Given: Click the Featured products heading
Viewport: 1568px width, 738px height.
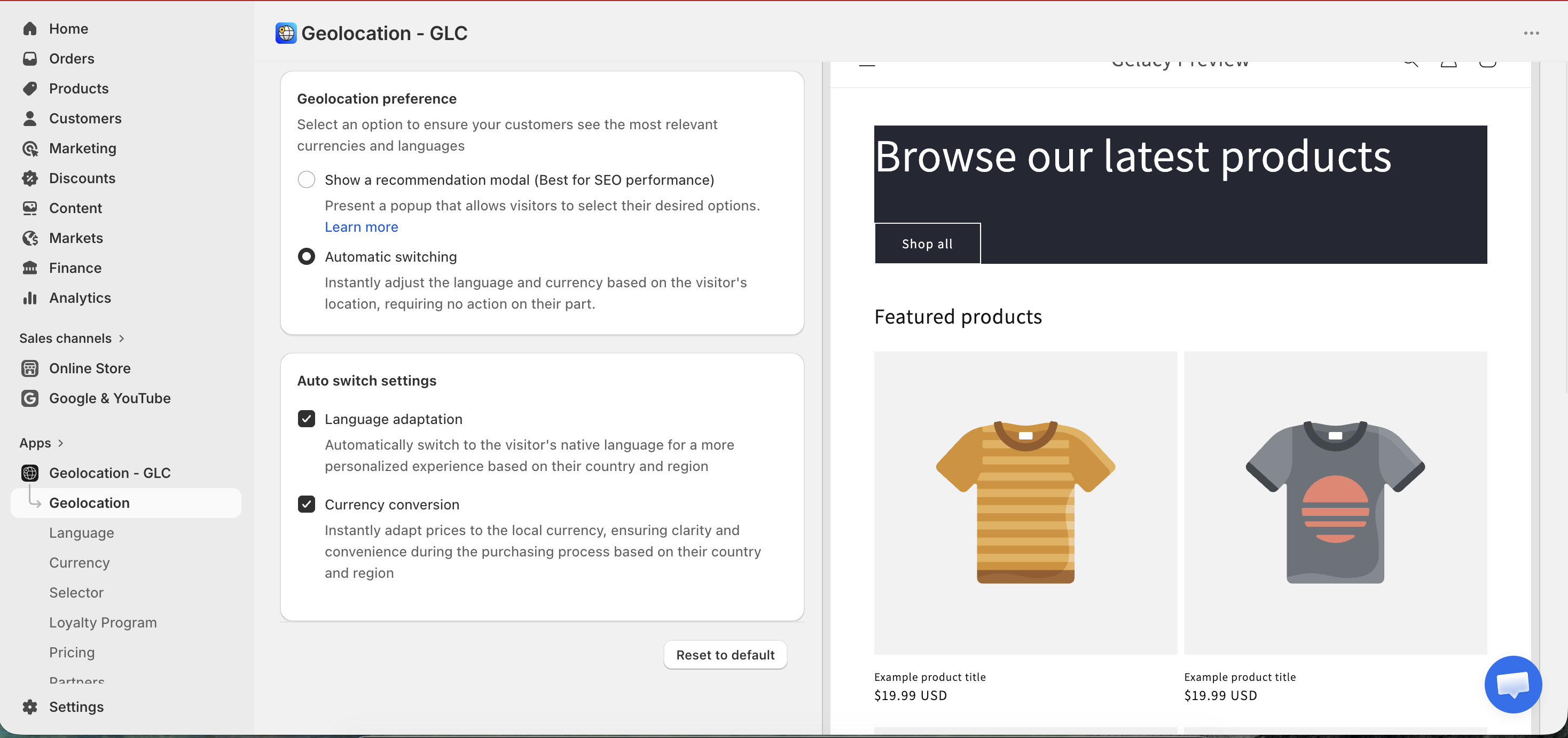Looking at the screenshot, I should [x=958, y=316].
